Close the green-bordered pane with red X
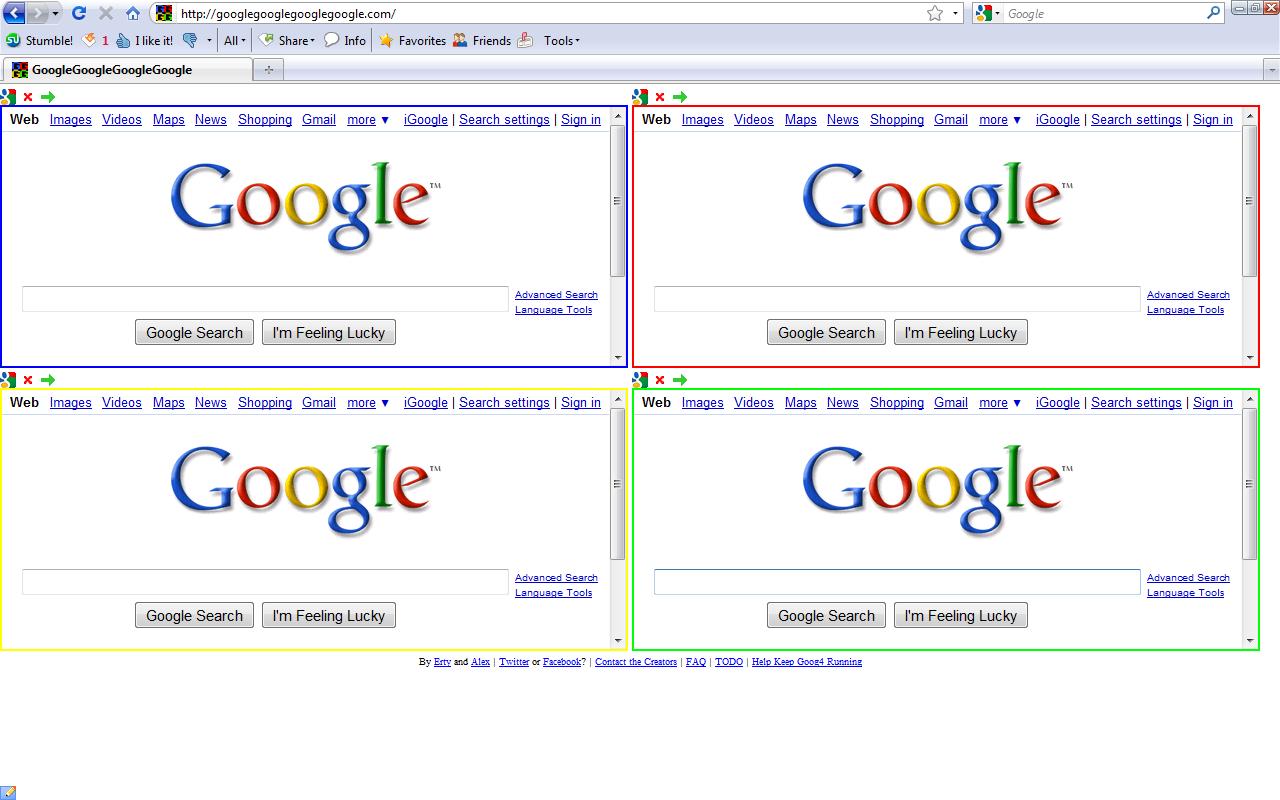 coord(660,380)
